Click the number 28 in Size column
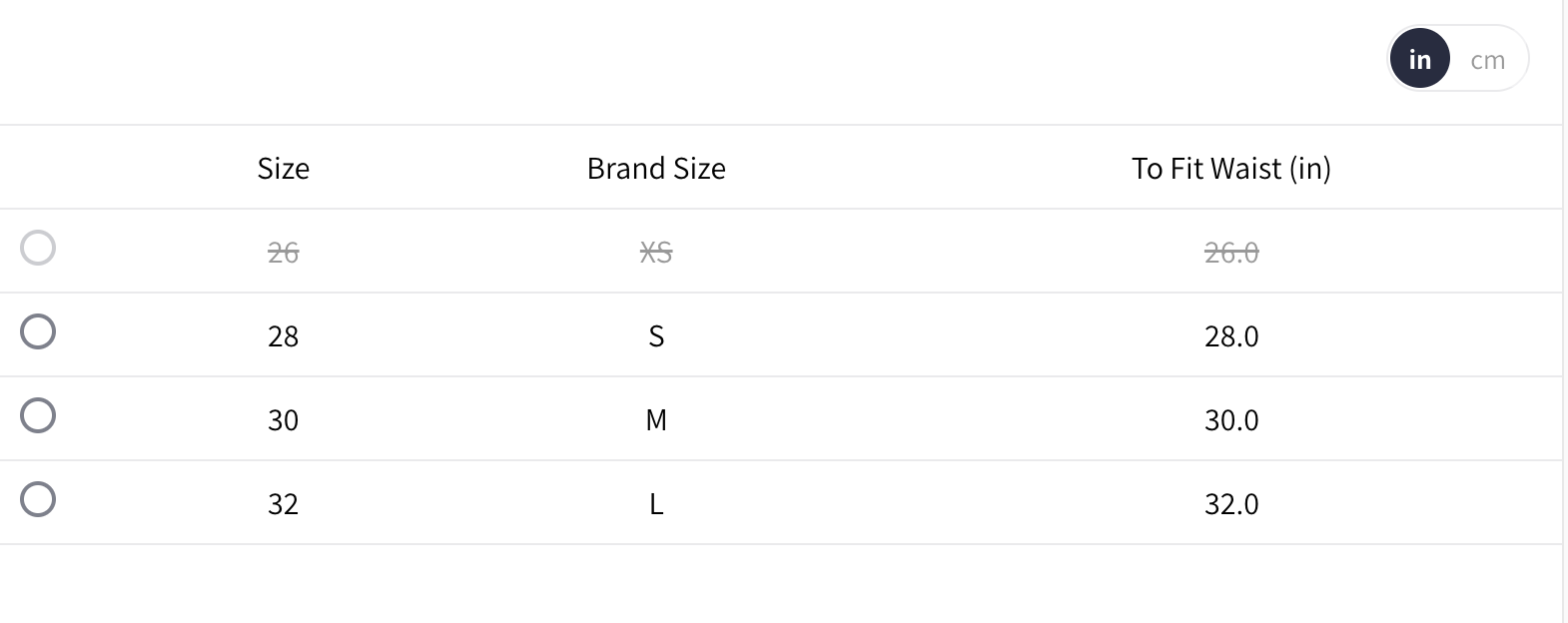The image size is (1568, 623). click(x=283, y=336)
